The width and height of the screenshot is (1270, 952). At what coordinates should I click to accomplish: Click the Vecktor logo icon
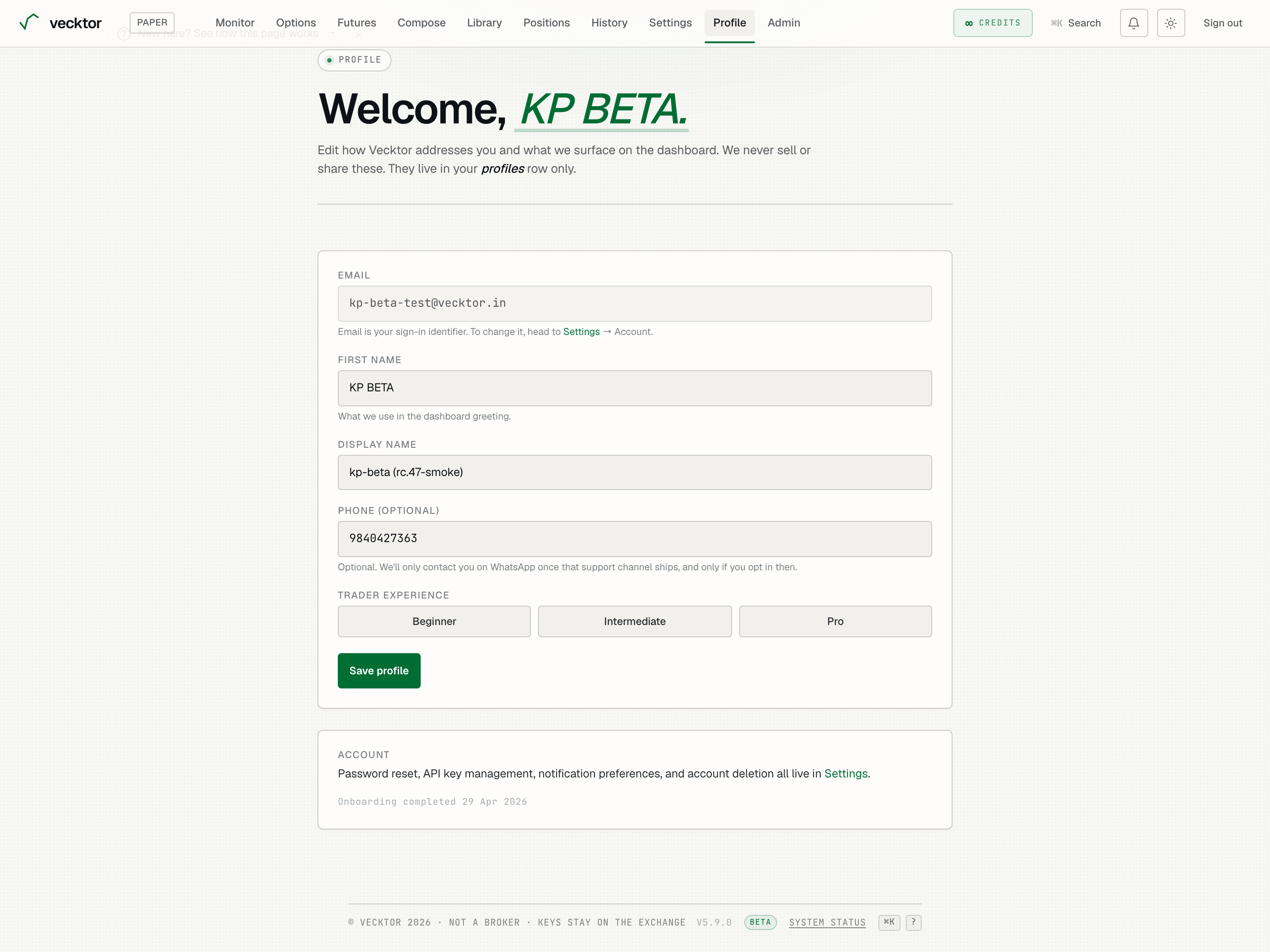point(29,22)
